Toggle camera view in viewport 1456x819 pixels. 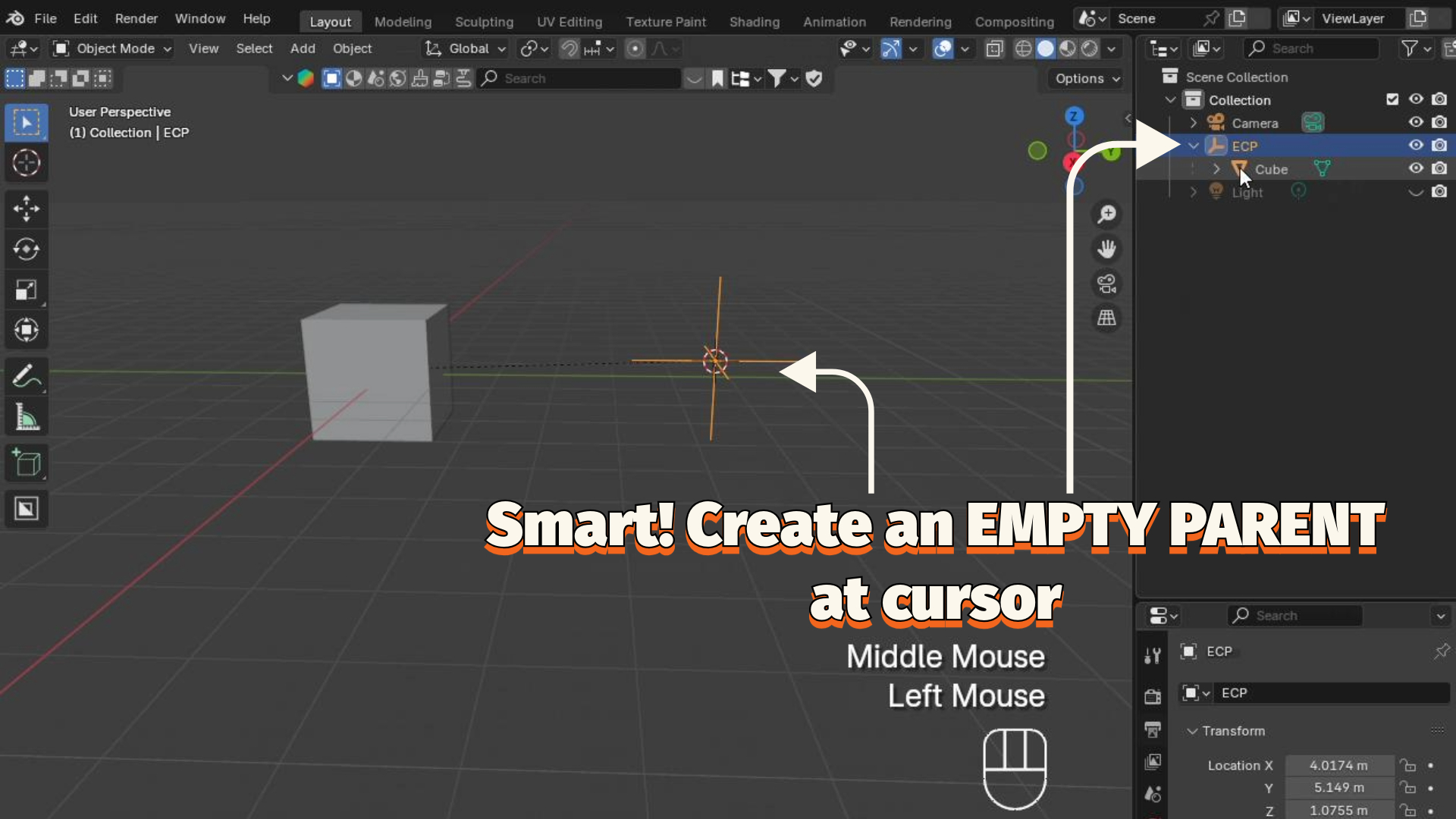[x=1106, y=284]
